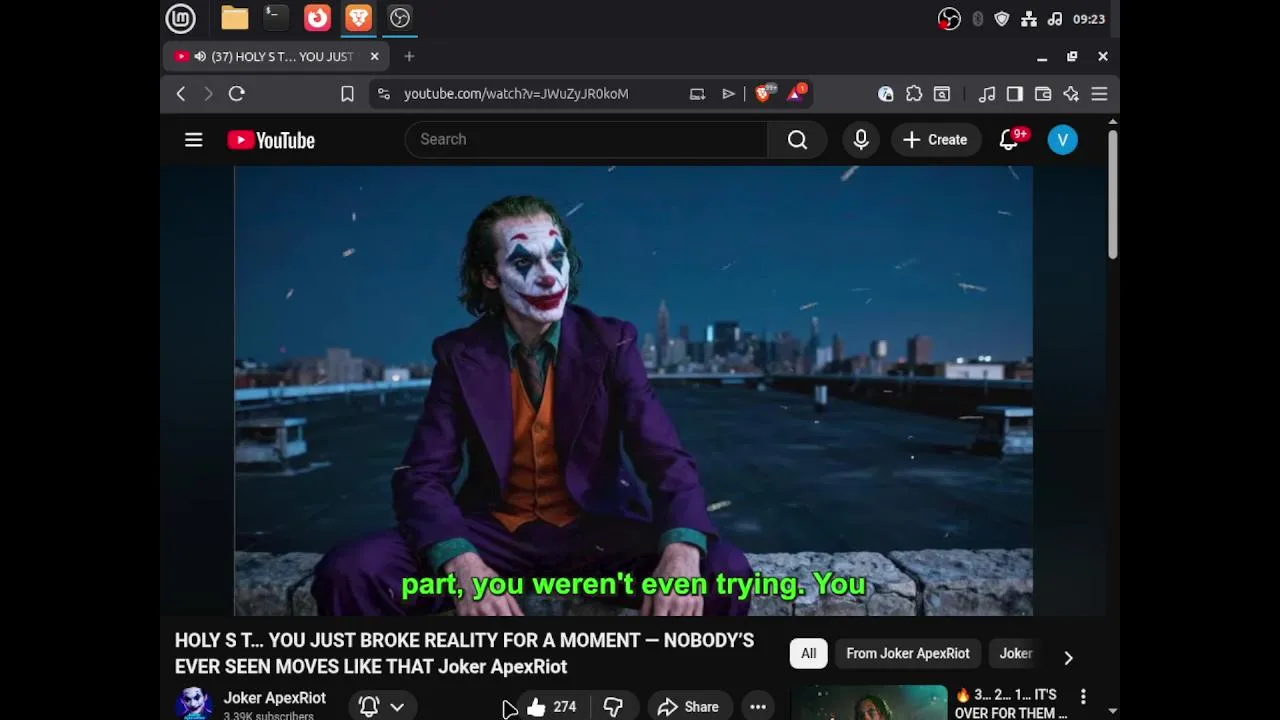Image resolution: width=1280 pixels, height=720 pixels.
Task: Click the video player to pause
Action: (633, 390)
